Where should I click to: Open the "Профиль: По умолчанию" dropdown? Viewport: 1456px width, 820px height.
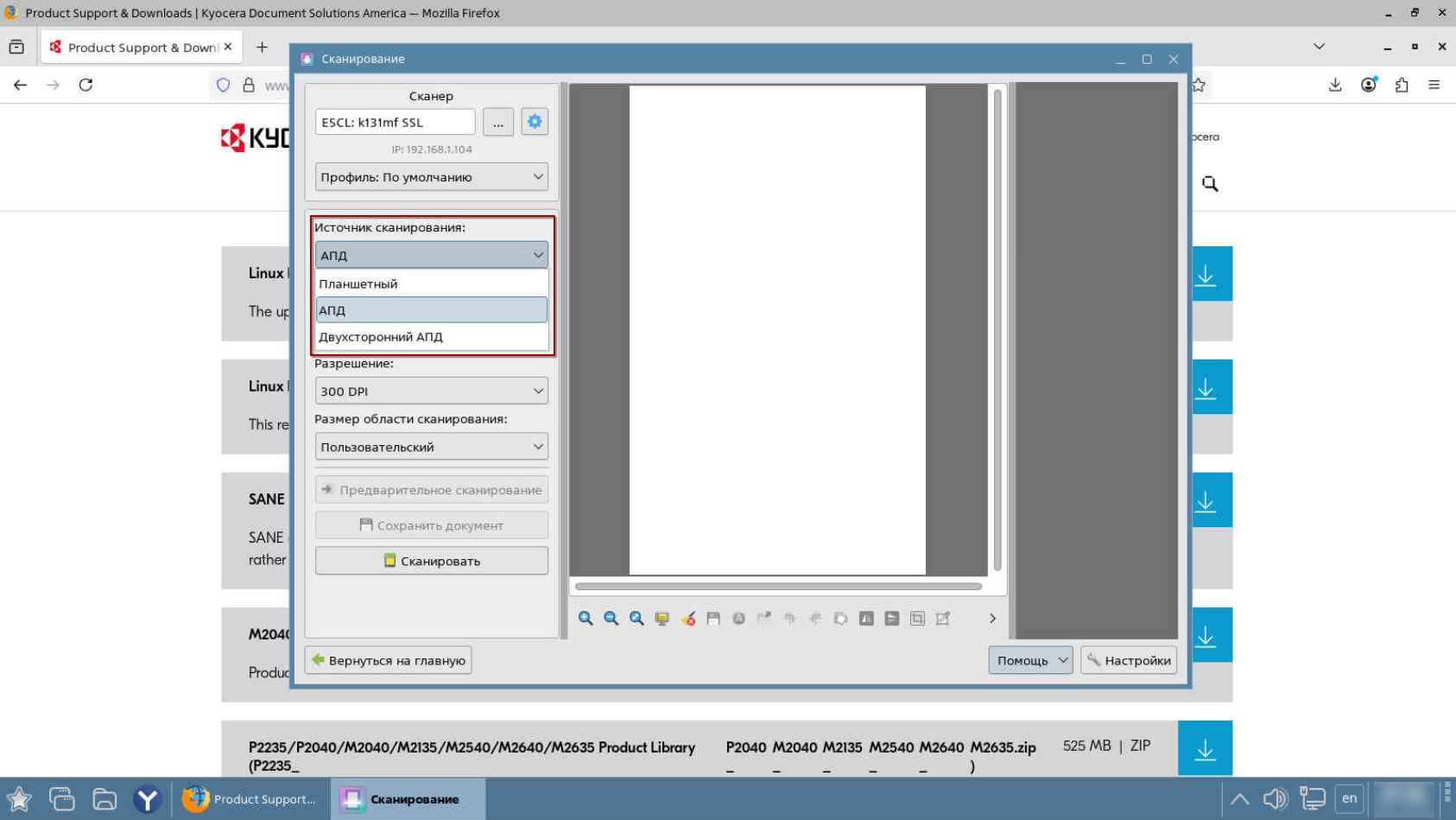click(x=431, y=177)
